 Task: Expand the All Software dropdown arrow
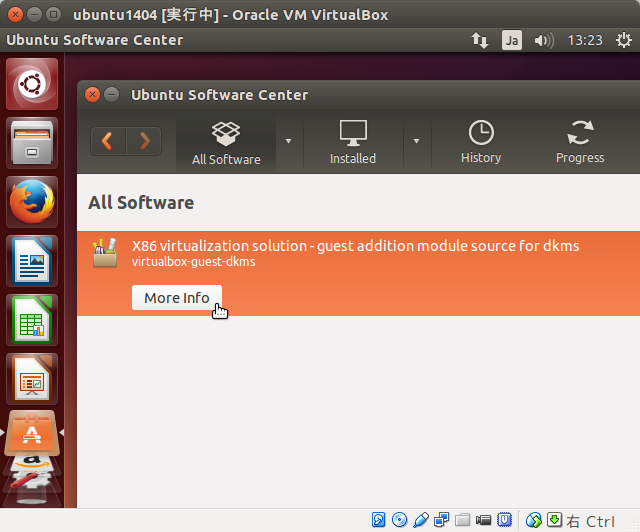[x=289, y=141]
